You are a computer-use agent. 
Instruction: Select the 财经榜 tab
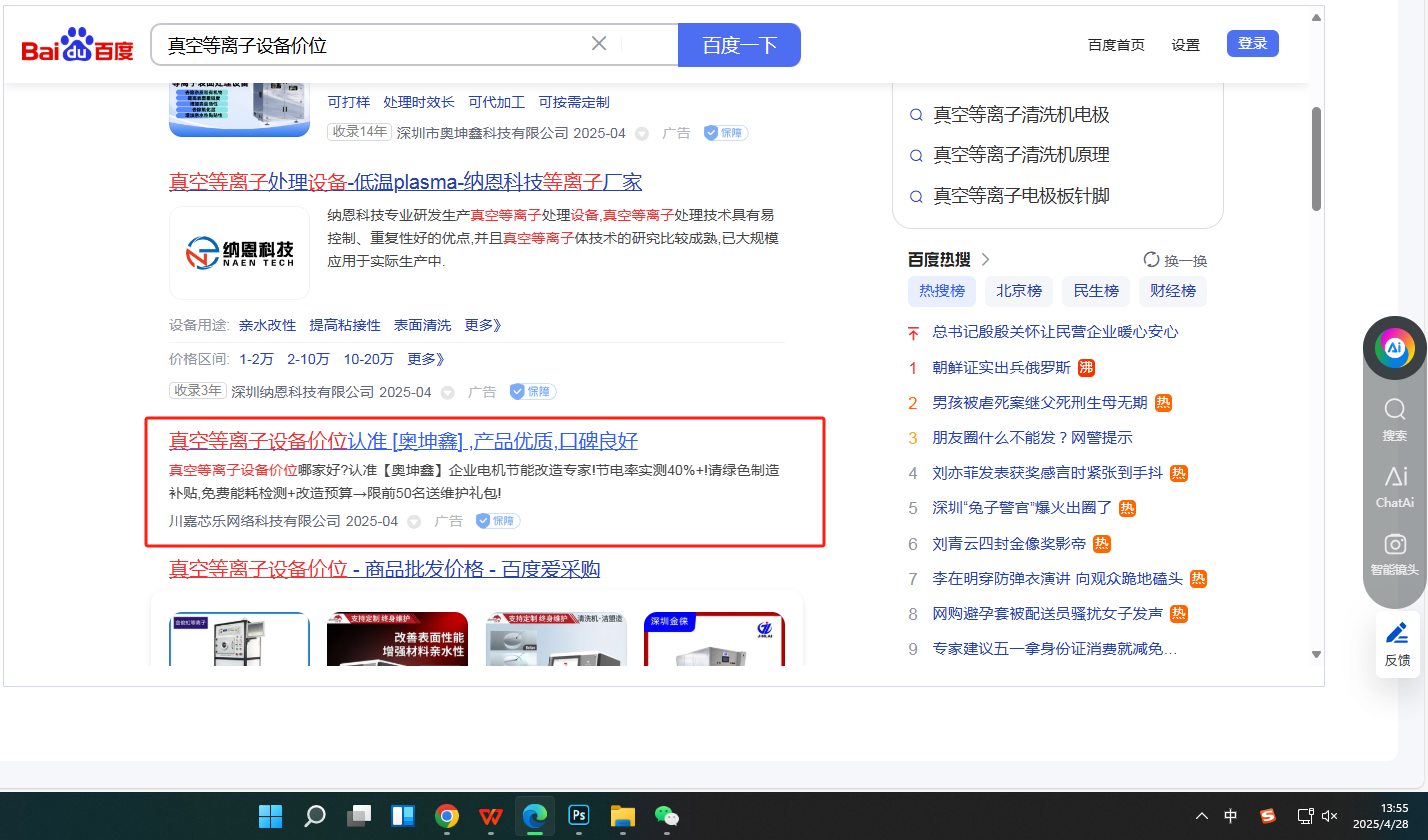point(1173,291)
